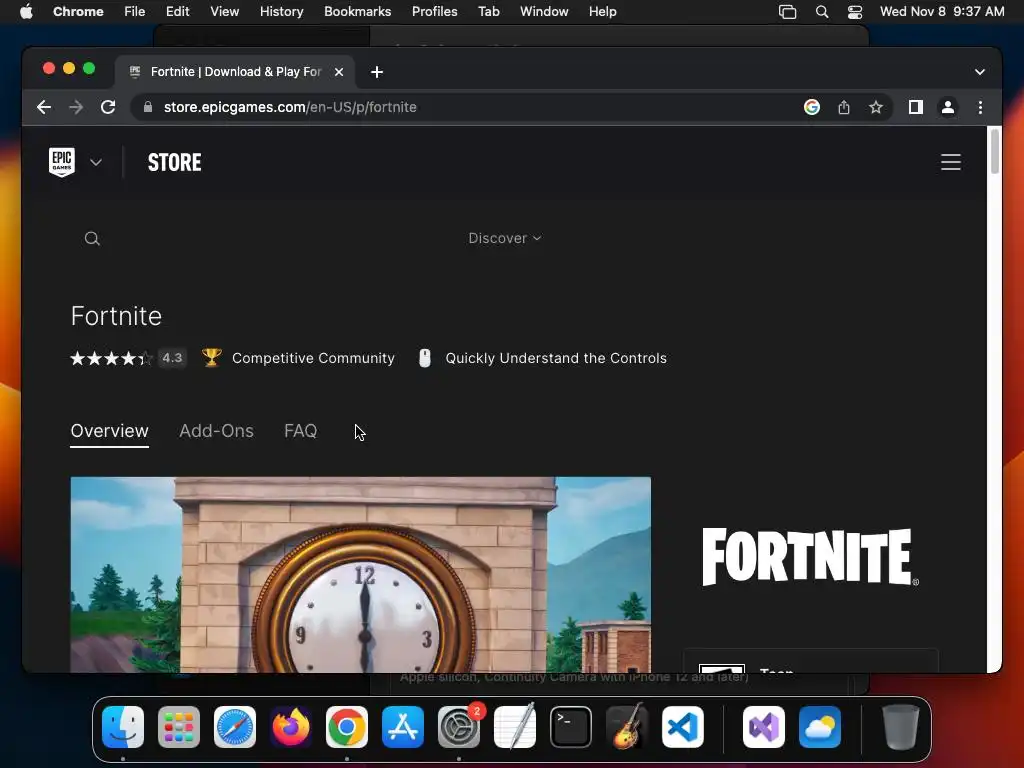Launch Firefox from the Dock
Screen dimensions: 1024x768
click(x=291, y=727)
